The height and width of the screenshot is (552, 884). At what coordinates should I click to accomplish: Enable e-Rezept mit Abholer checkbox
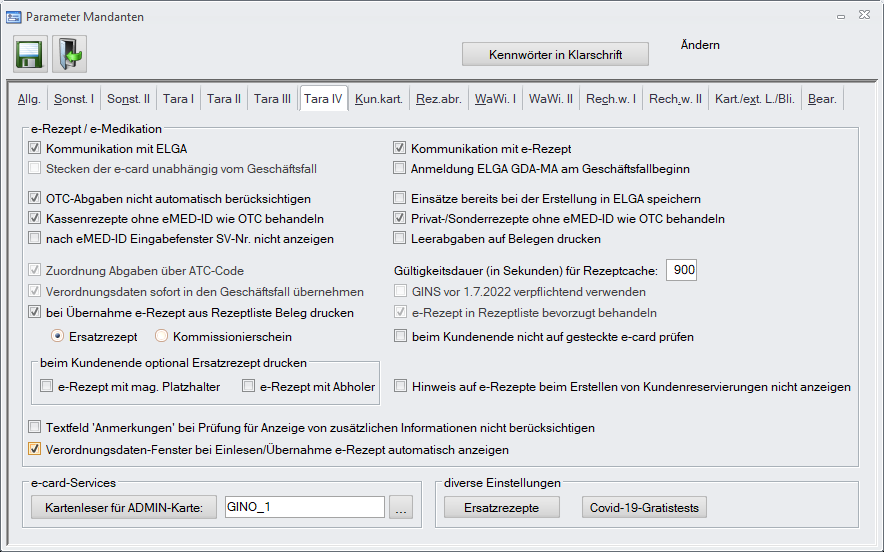[x=250, y=386]
